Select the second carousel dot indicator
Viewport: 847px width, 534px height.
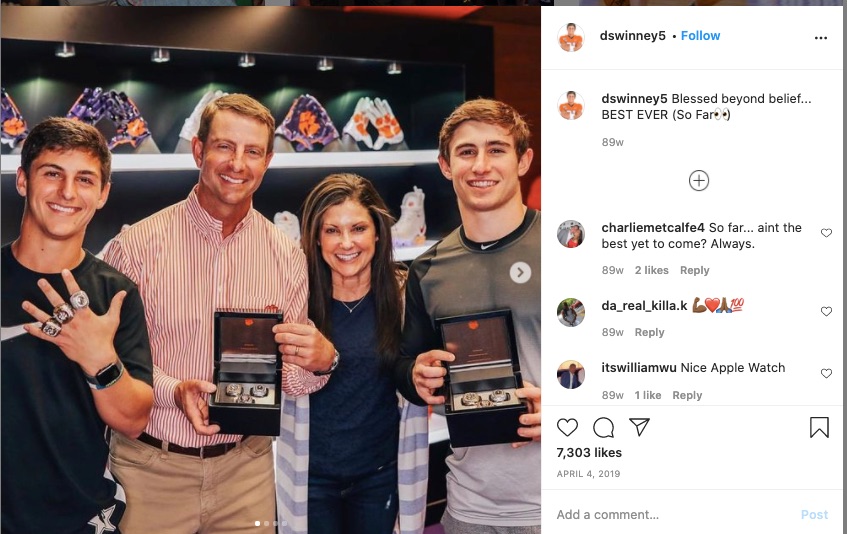266,523
